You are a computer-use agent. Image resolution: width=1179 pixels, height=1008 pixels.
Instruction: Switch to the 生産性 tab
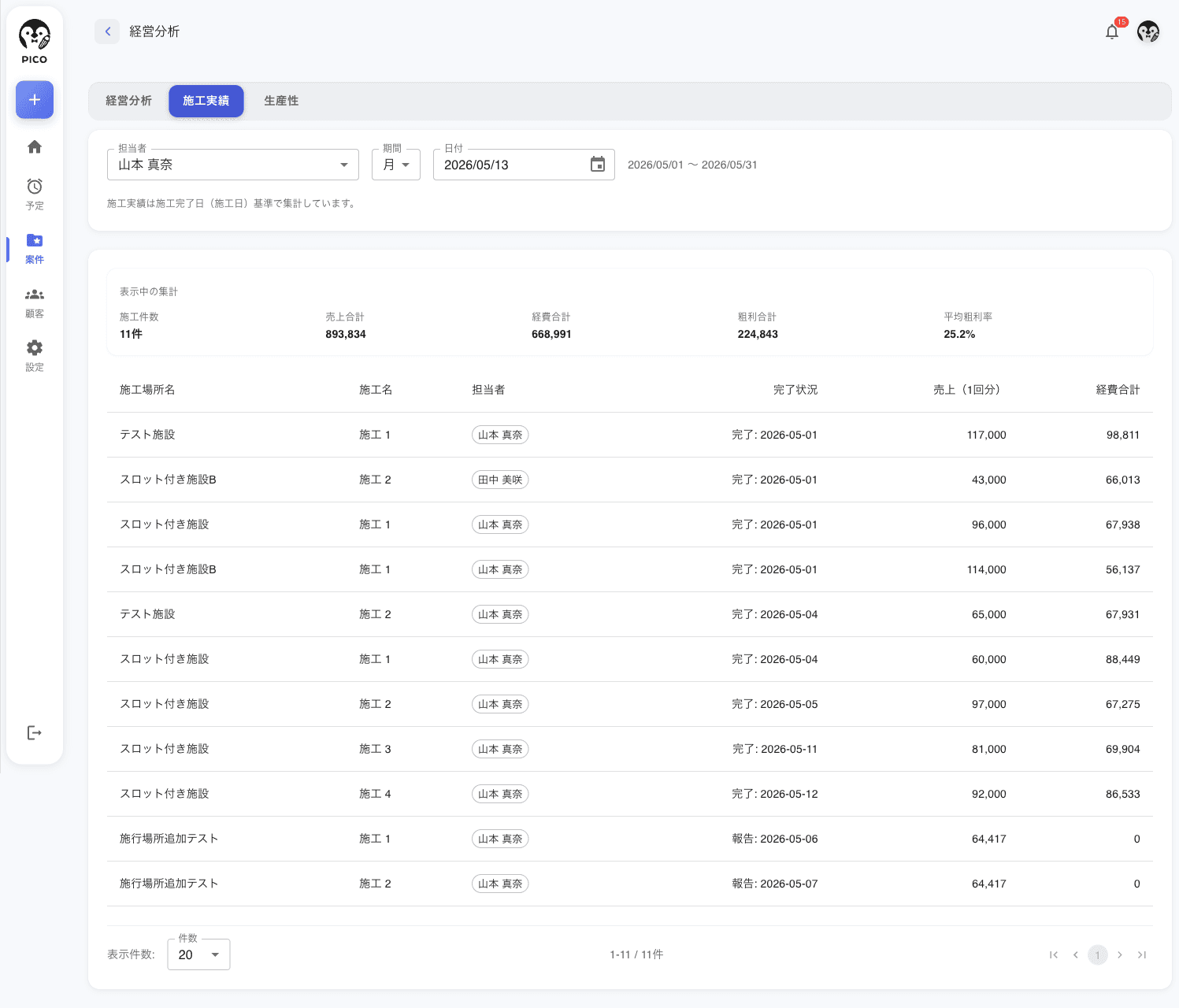point(281,101)
